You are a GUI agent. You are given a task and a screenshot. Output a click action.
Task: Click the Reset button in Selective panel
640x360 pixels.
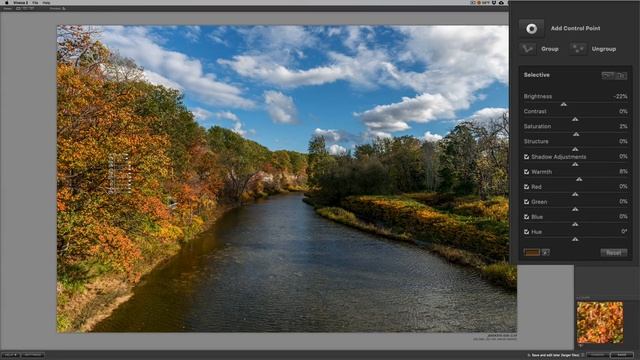[x=613, y=253]
